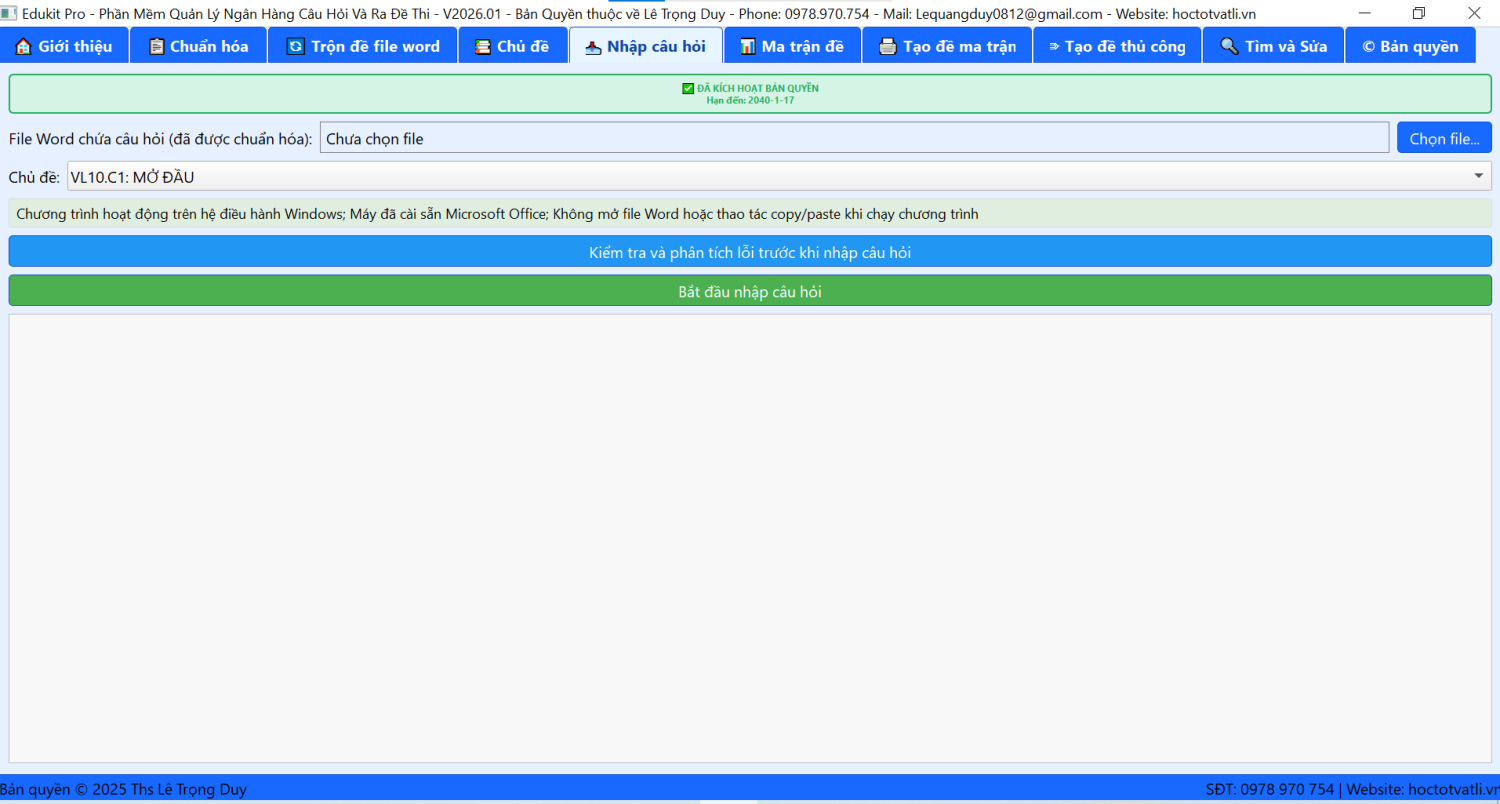This screenshot has height=804, width=1500.
Task: Click the Chọn file... button
Action: pyautogui.click(x=1443, y=138)
